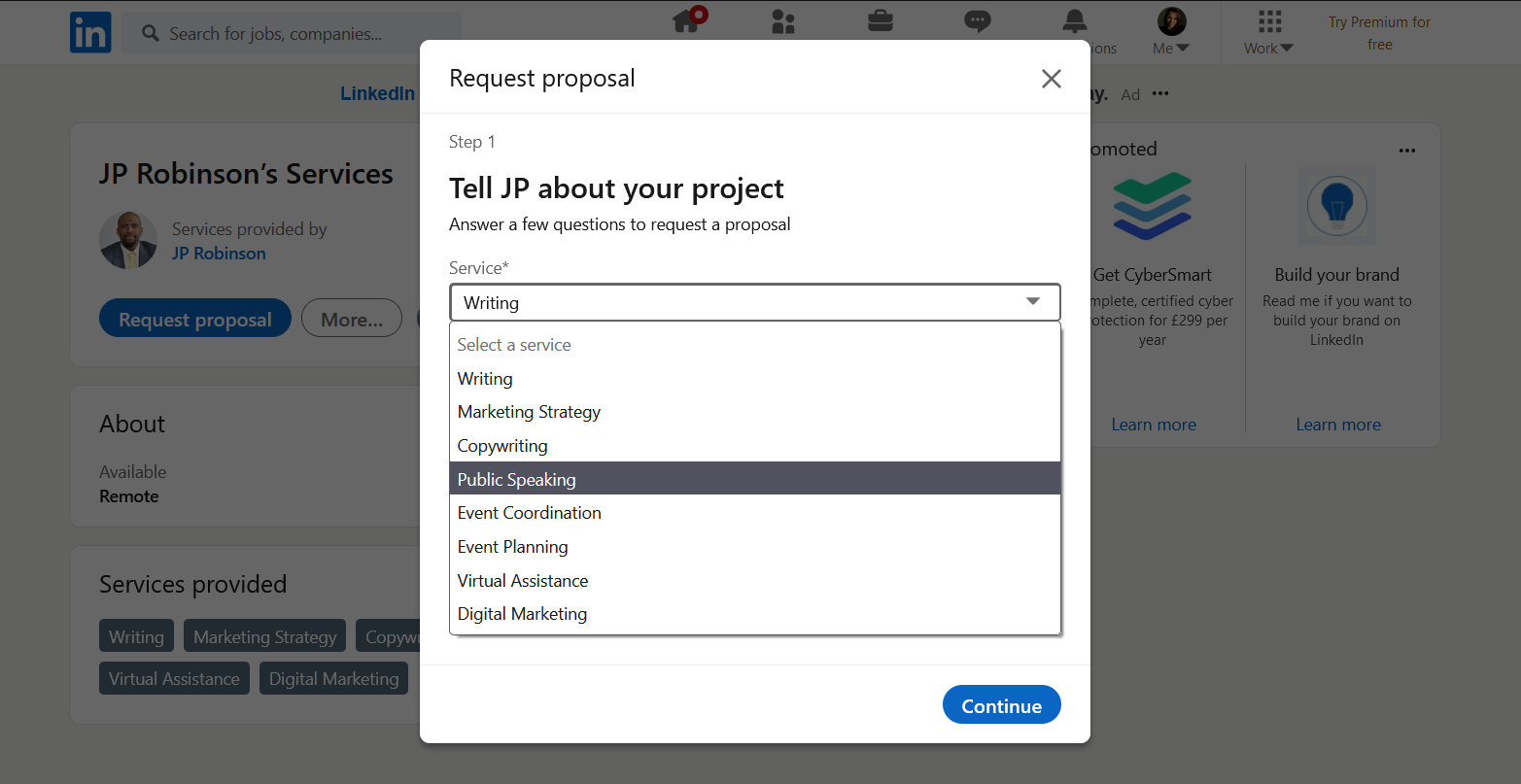Collapse the Service dropdown arrow

[1033, 302]
